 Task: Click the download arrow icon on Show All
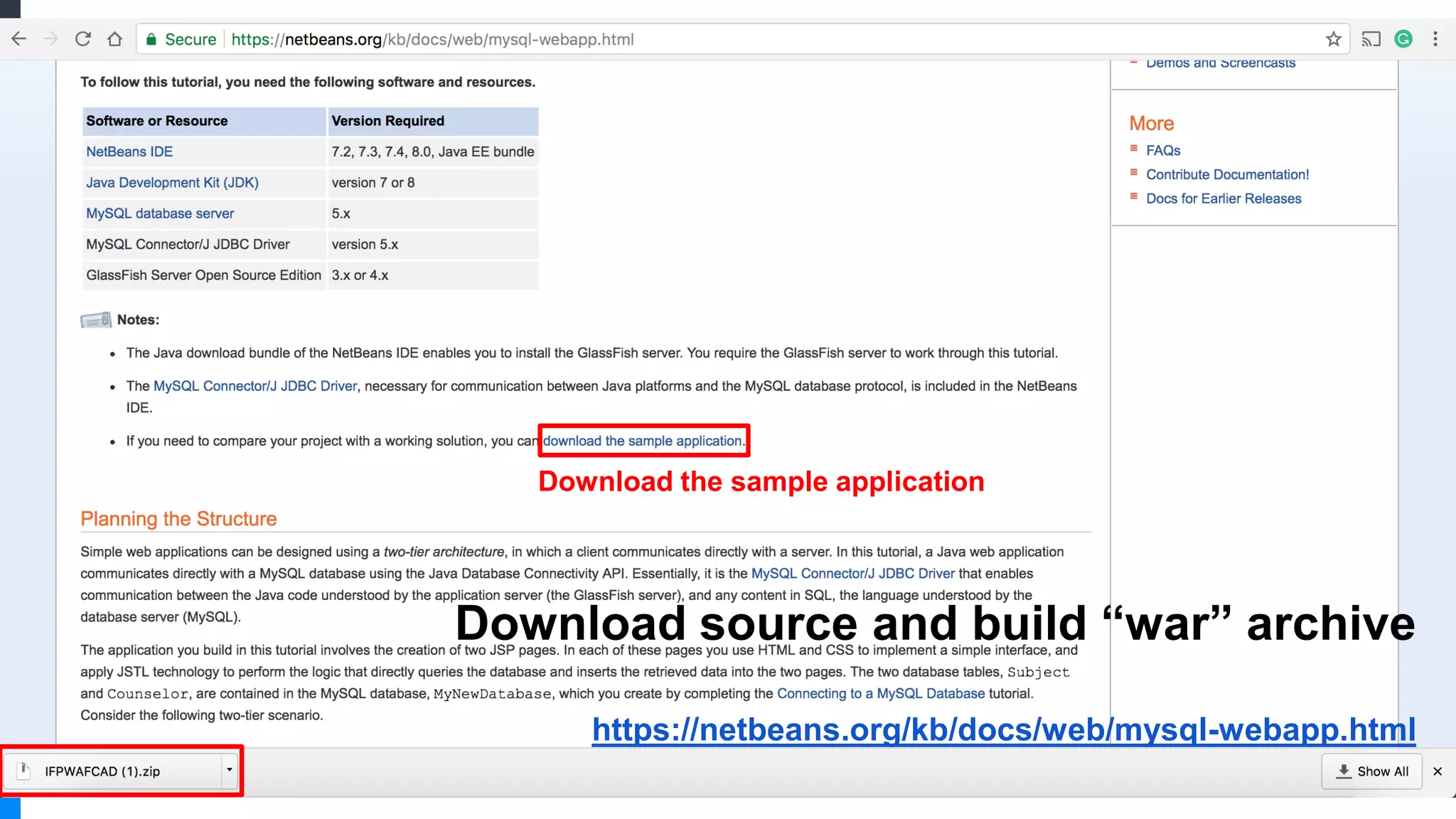click(x=1344, y=771)
